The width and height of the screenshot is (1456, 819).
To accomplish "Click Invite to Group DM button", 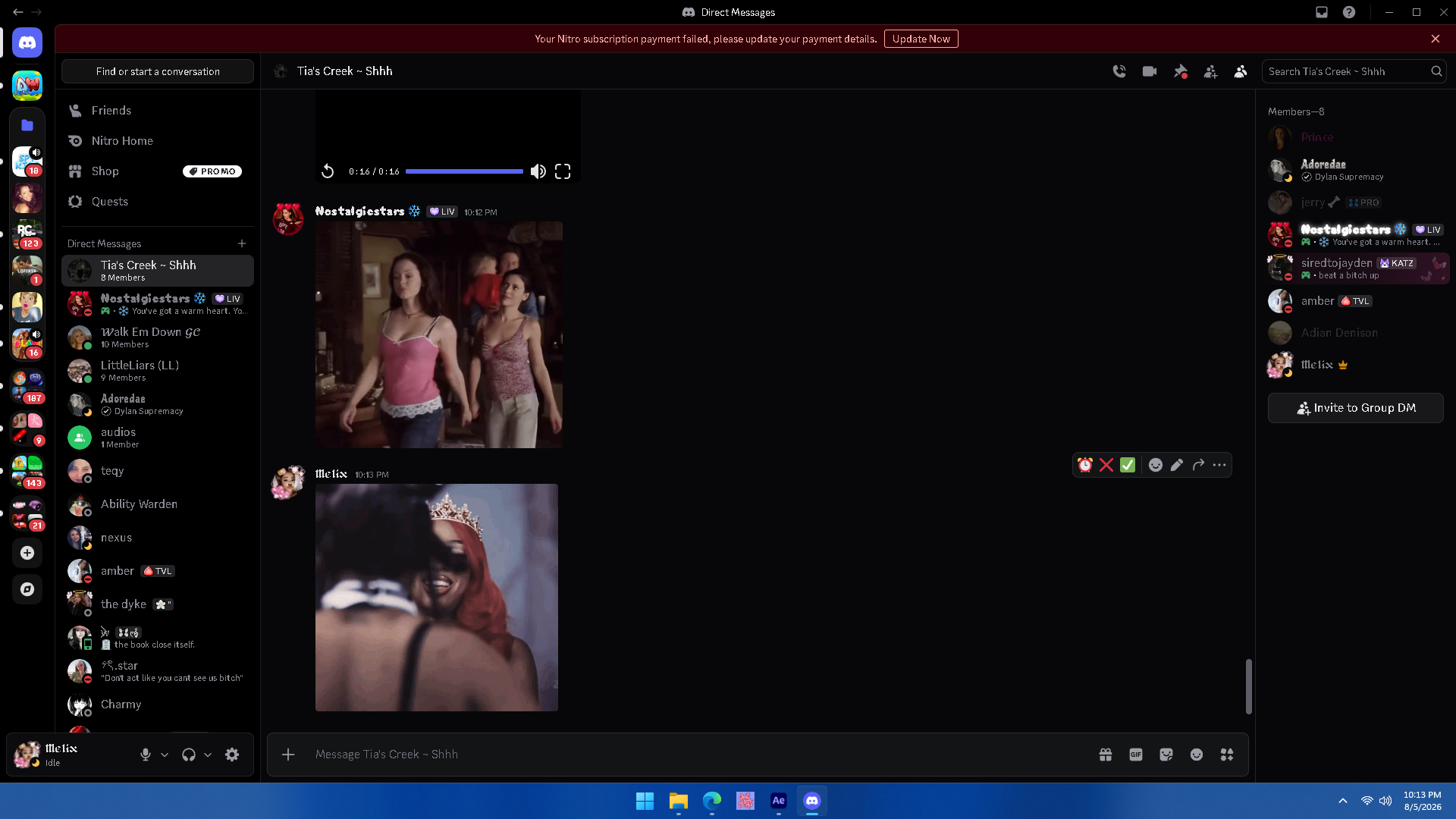I will [x=1356, y=408].
